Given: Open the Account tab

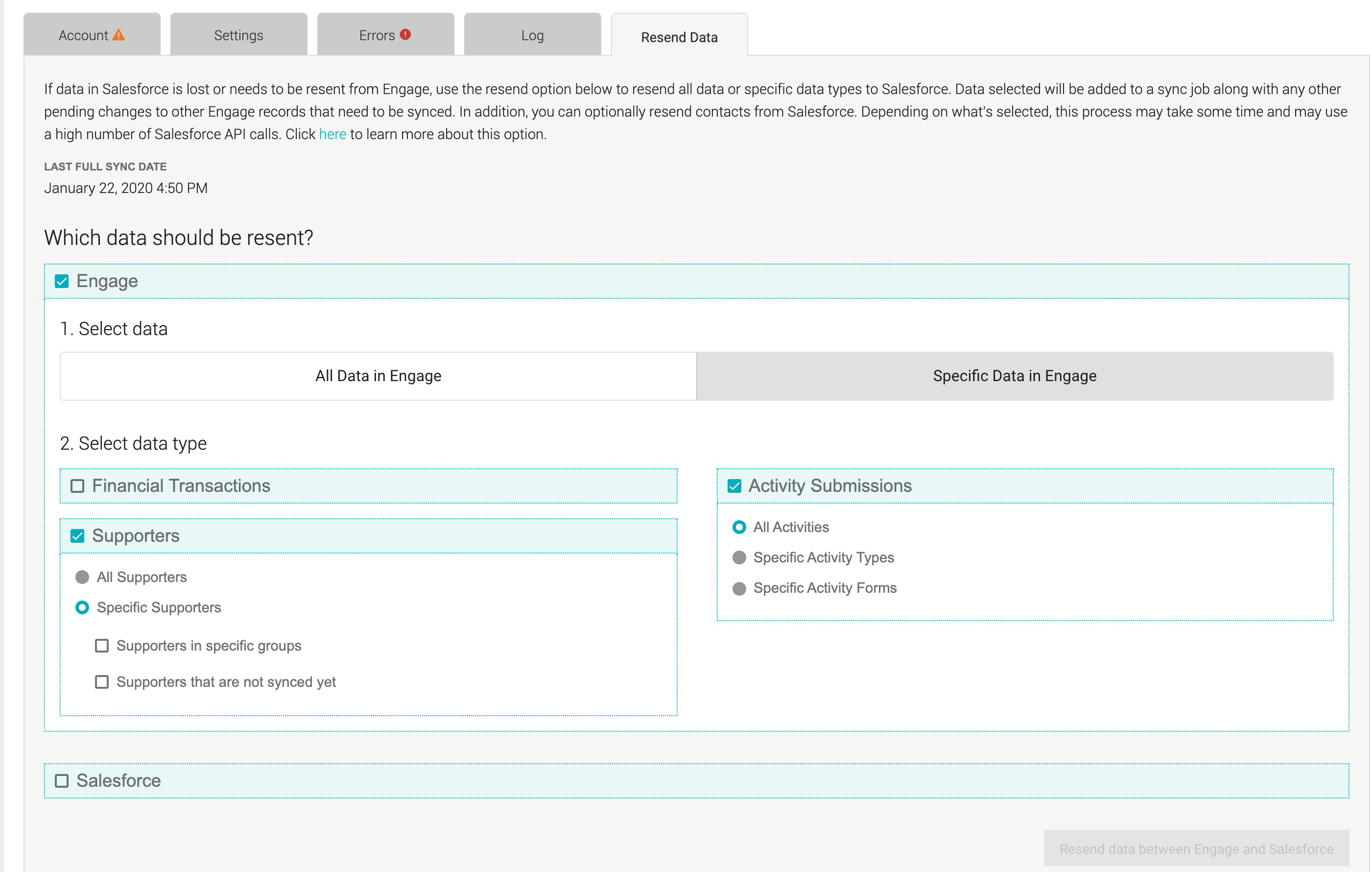Looking at the screenshot, I should (92, 35).
